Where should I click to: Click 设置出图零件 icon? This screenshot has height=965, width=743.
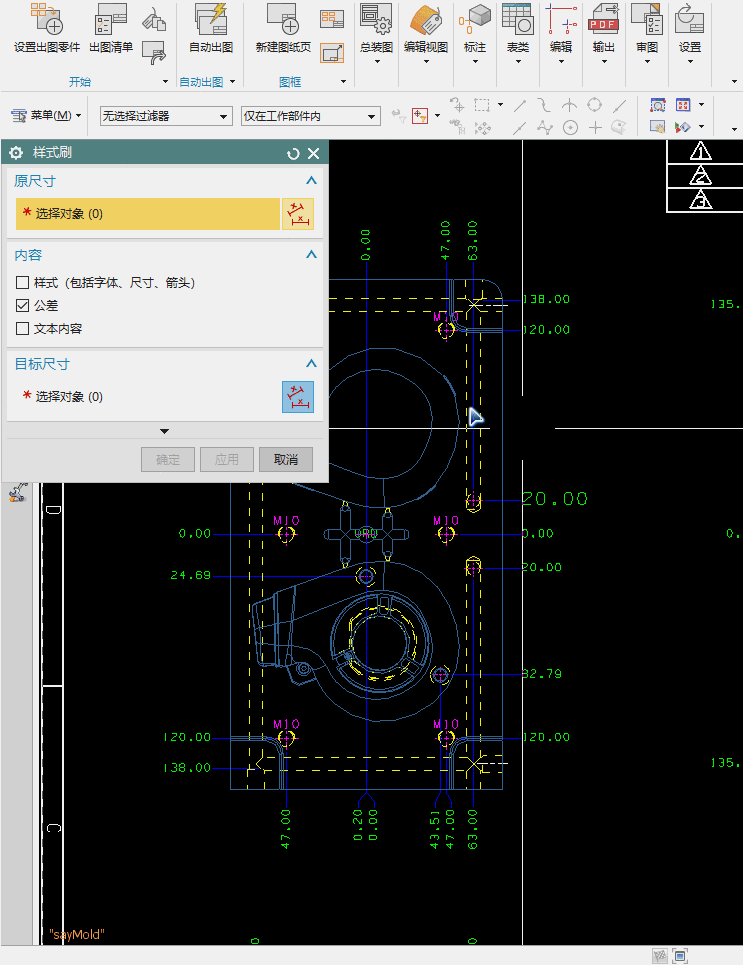pyautogui.click(x=47, y=18)
